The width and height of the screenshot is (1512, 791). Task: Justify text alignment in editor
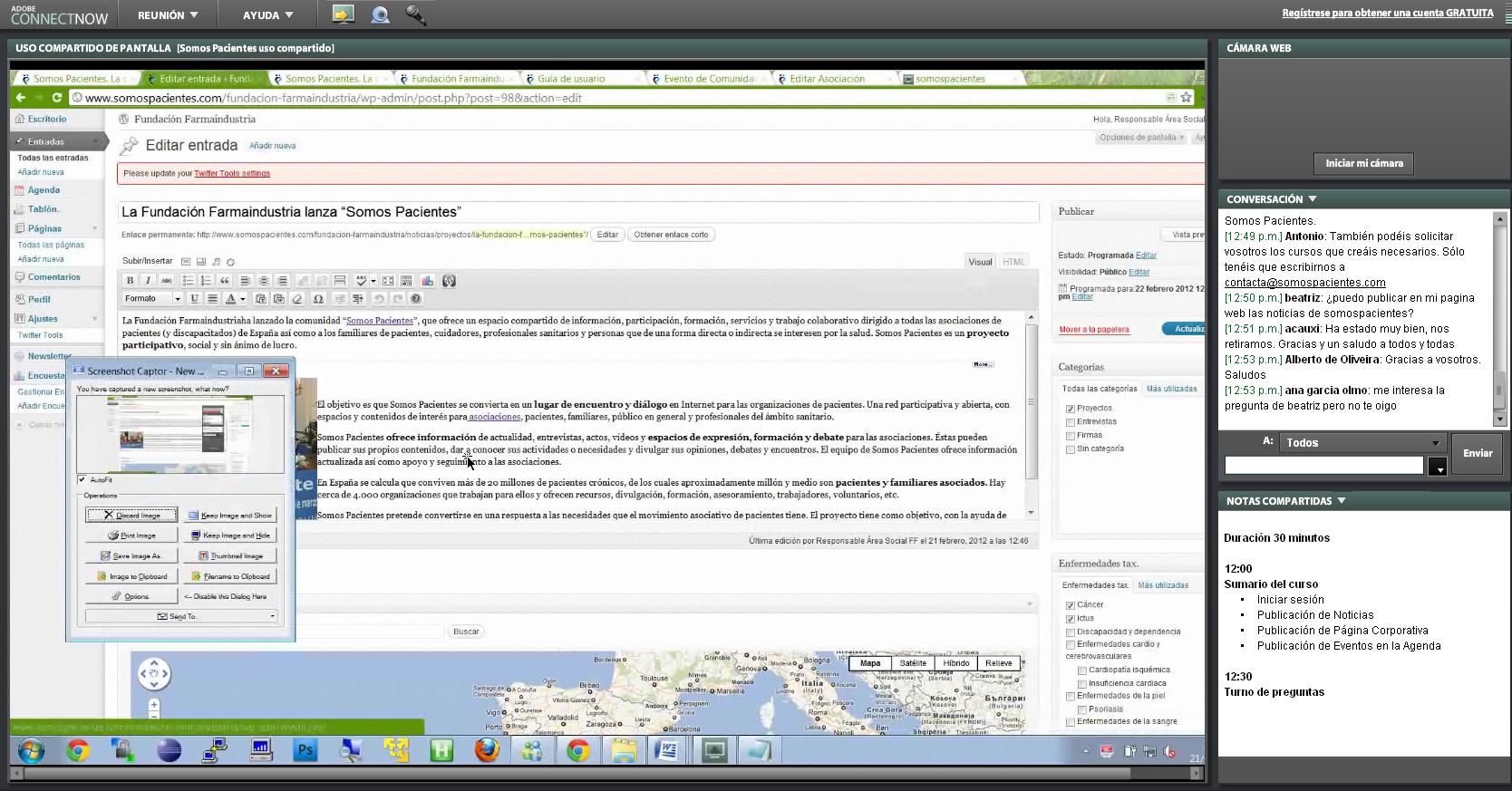tap(212, 298)
